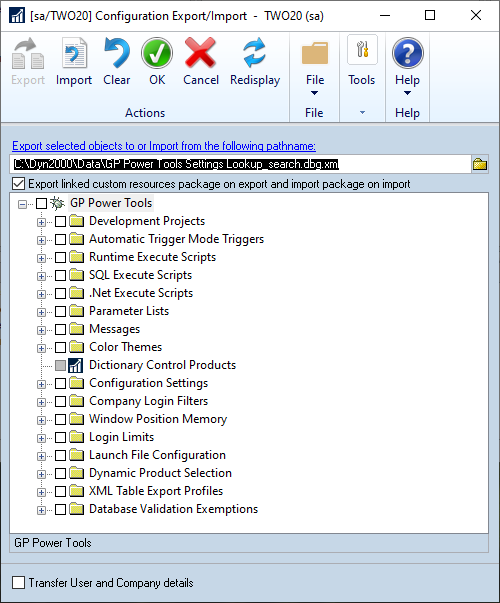
Task: Expand the Configuration Settings node
Action: [41, 384]
